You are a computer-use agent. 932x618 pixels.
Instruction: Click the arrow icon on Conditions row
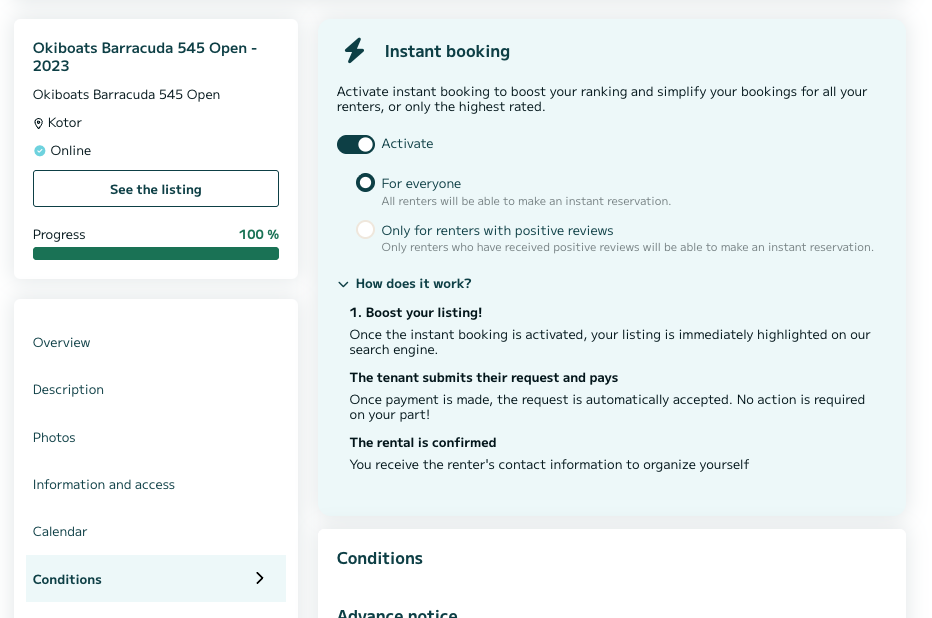point(260,578)
